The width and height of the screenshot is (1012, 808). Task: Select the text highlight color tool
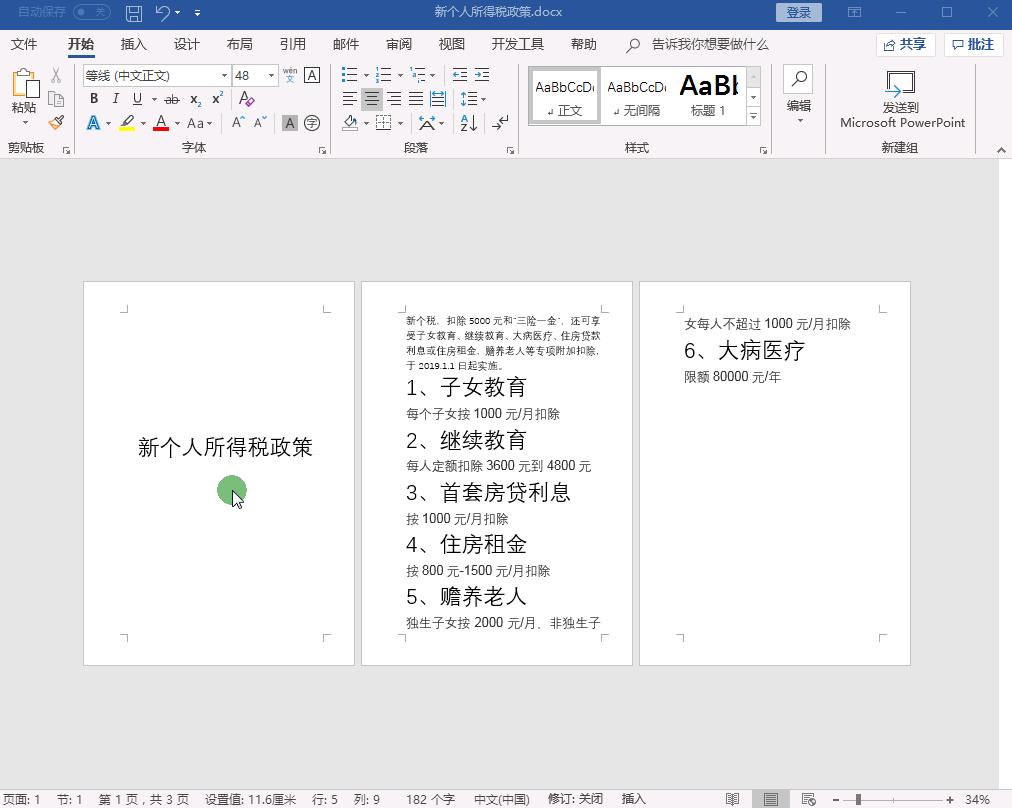(x=127, y=123)
